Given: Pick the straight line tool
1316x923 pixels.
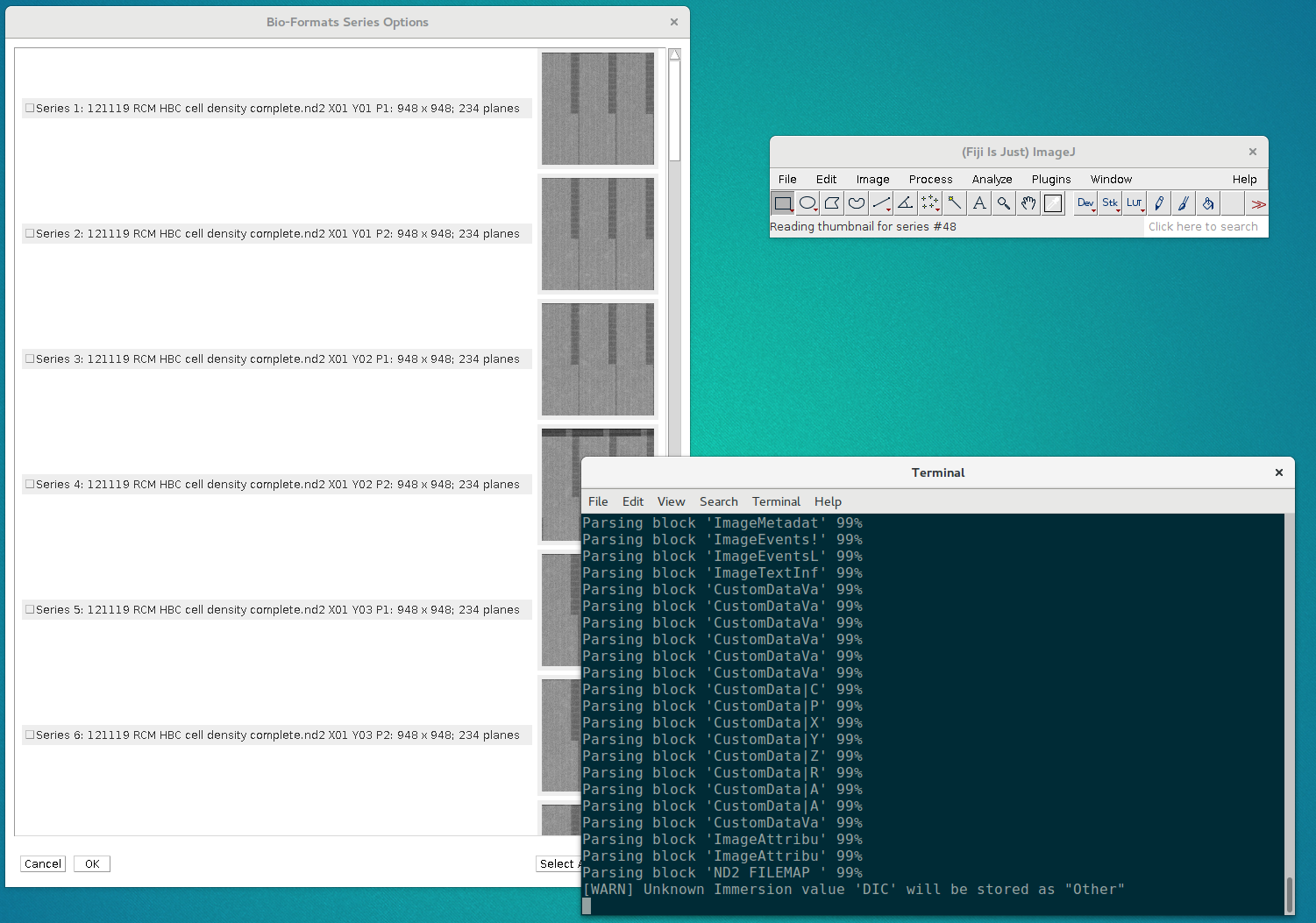Looking at the screenshot, I should pos(880,202).
